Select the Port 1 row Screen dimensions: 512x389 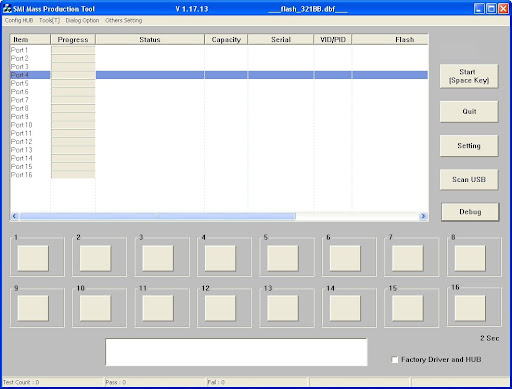219,50
